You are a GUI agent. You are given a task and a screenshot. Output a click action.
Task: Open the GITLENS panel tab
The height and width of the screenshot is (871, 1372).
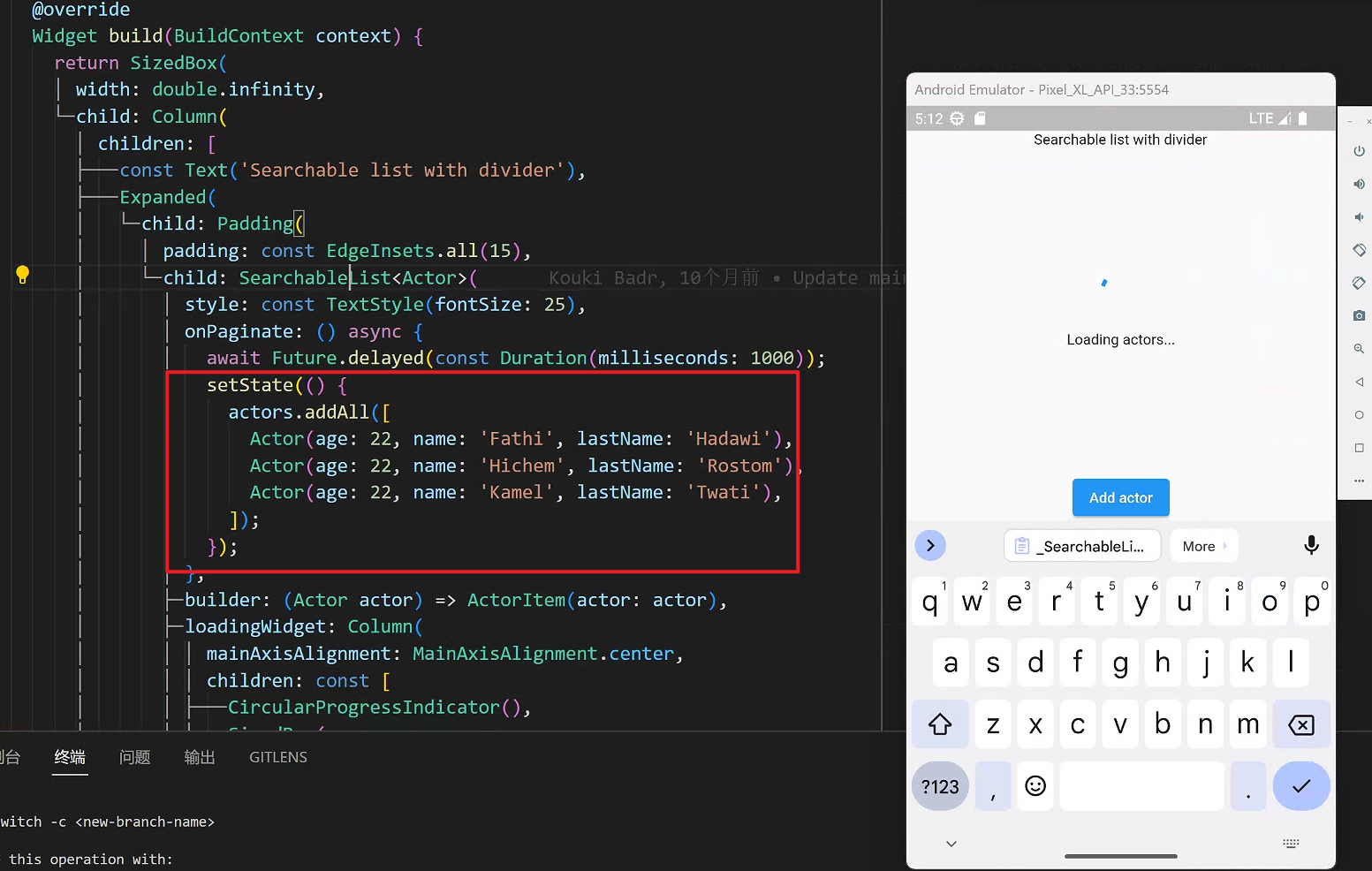coord(277,757)
